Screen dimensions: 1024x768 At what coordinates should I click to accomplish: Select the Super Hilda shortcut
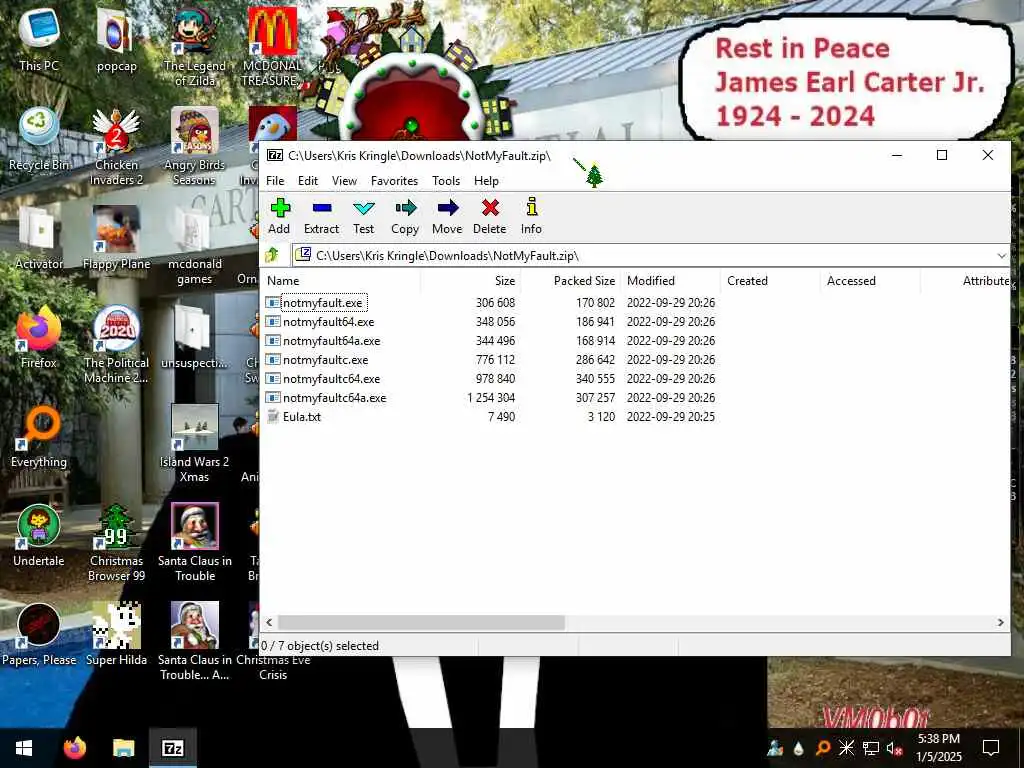116,635
